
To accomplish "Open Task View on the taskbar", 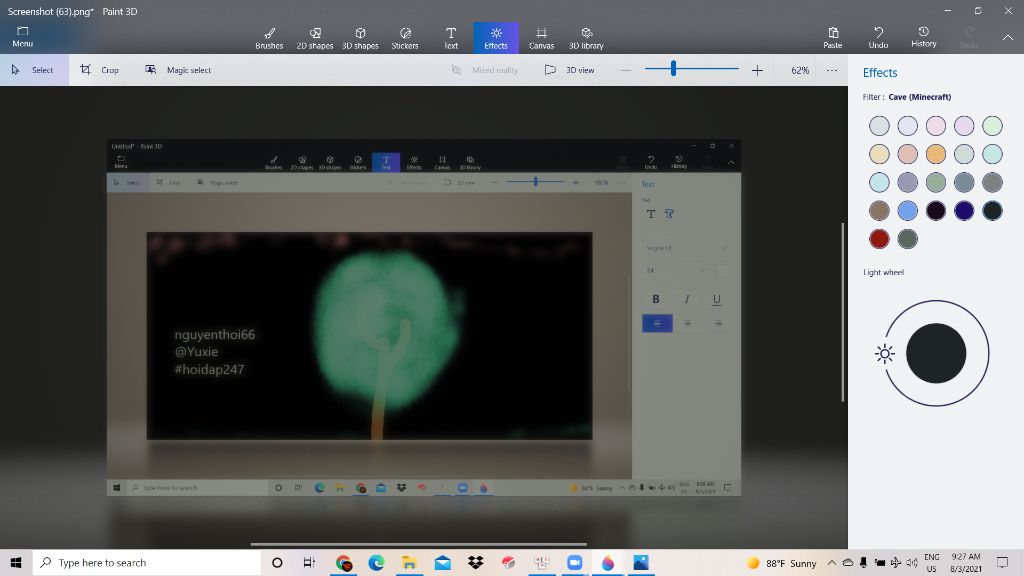I will 309,562.
